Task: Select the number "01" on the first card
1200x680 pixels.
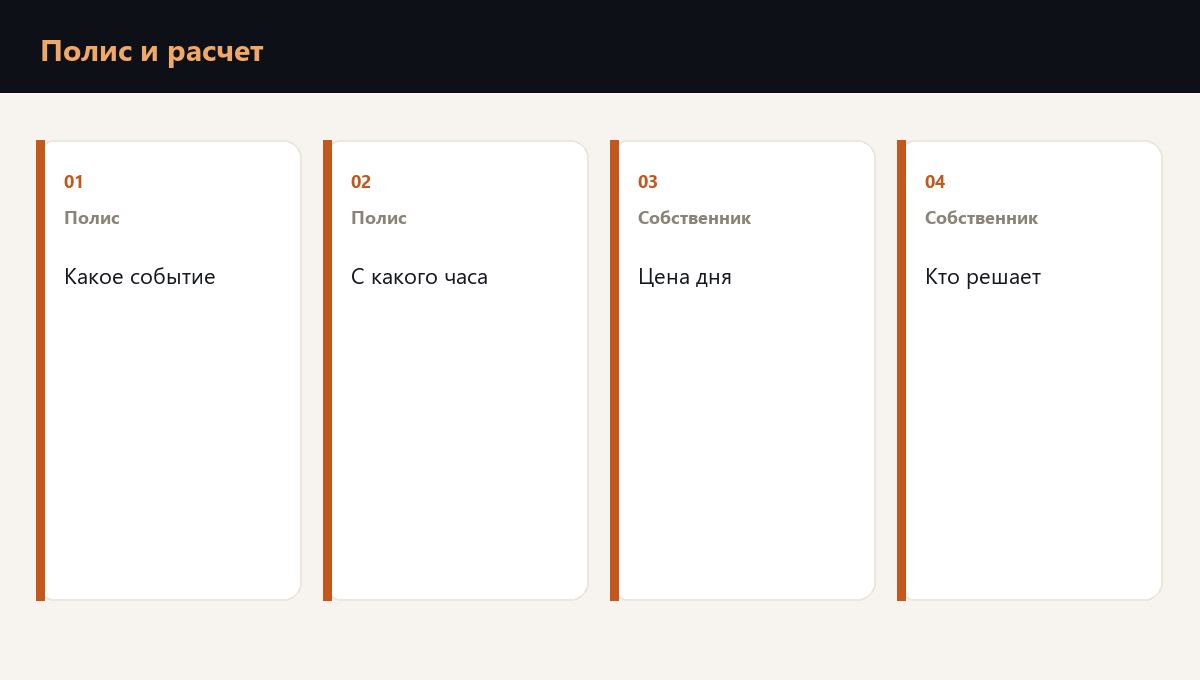Action: tap(74, 182)
